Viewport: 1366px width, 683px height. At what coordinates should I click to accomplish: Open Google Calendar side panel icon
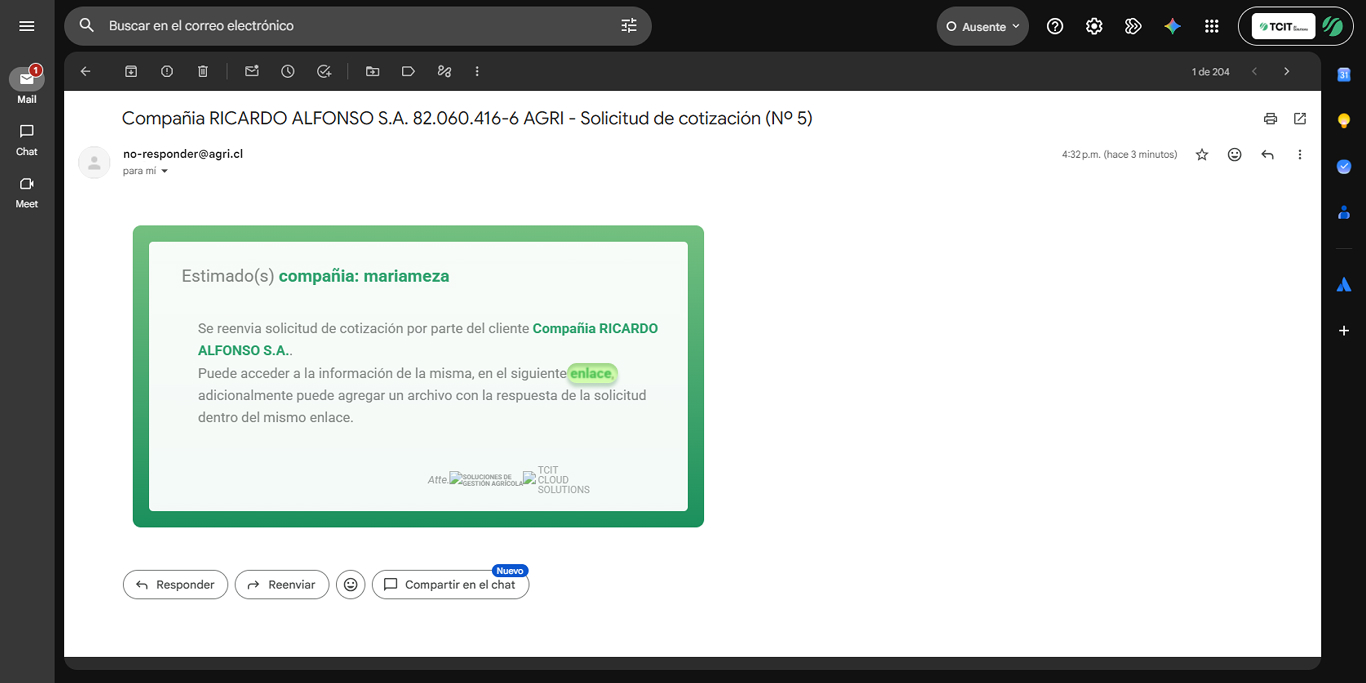point(1344,74)
